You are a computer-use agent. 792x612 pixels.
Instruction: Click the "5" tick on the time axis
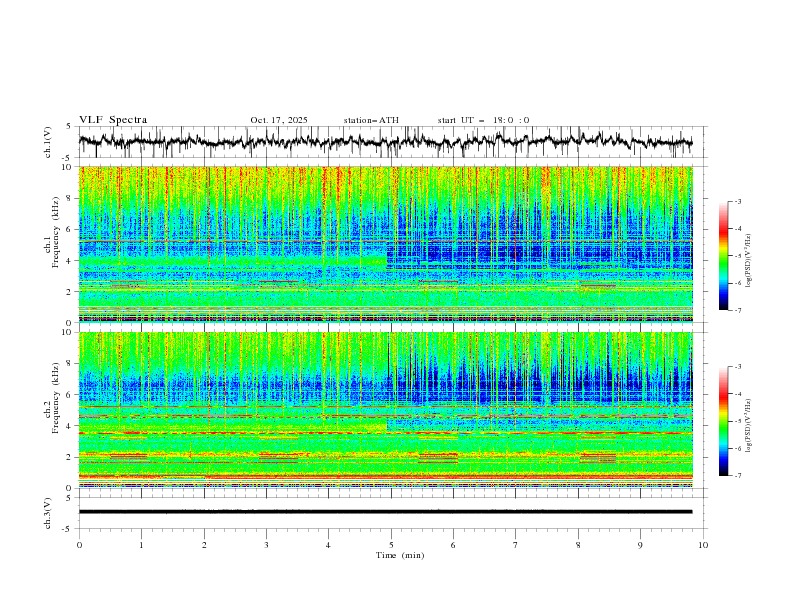[391, 545]
